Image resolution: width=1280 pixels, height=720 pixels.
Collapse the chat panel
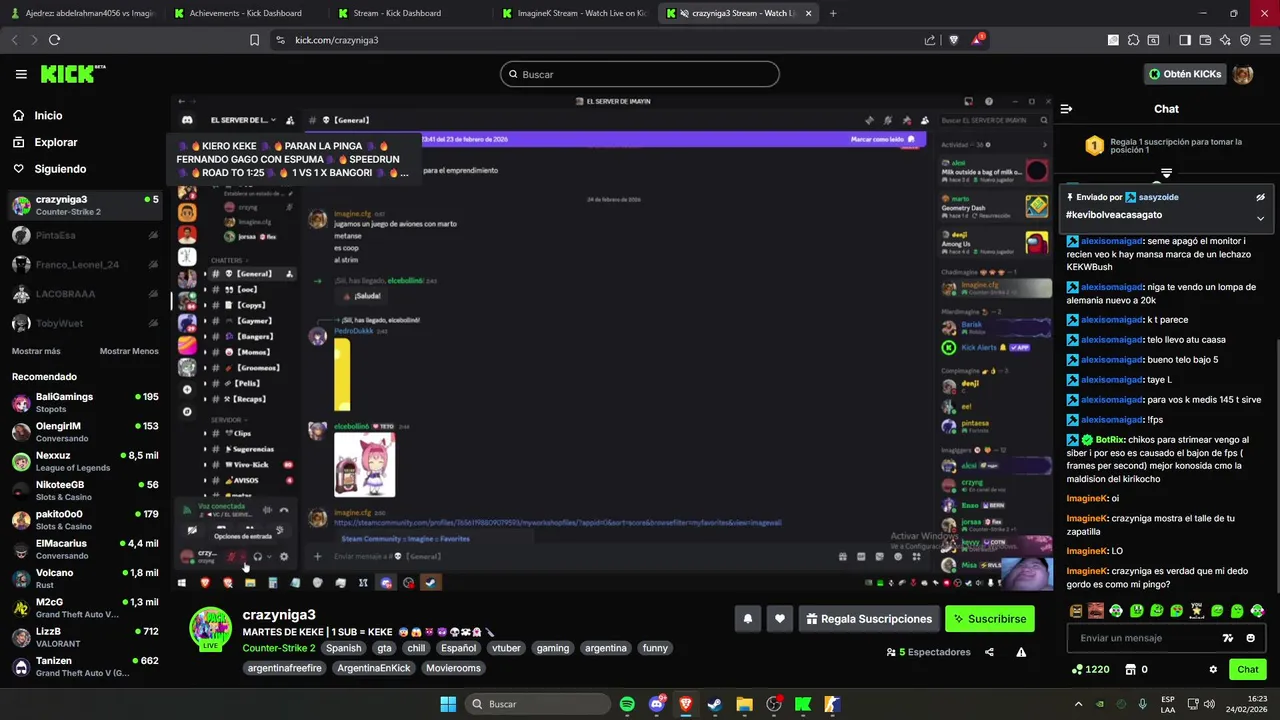tap(1066, 109)
